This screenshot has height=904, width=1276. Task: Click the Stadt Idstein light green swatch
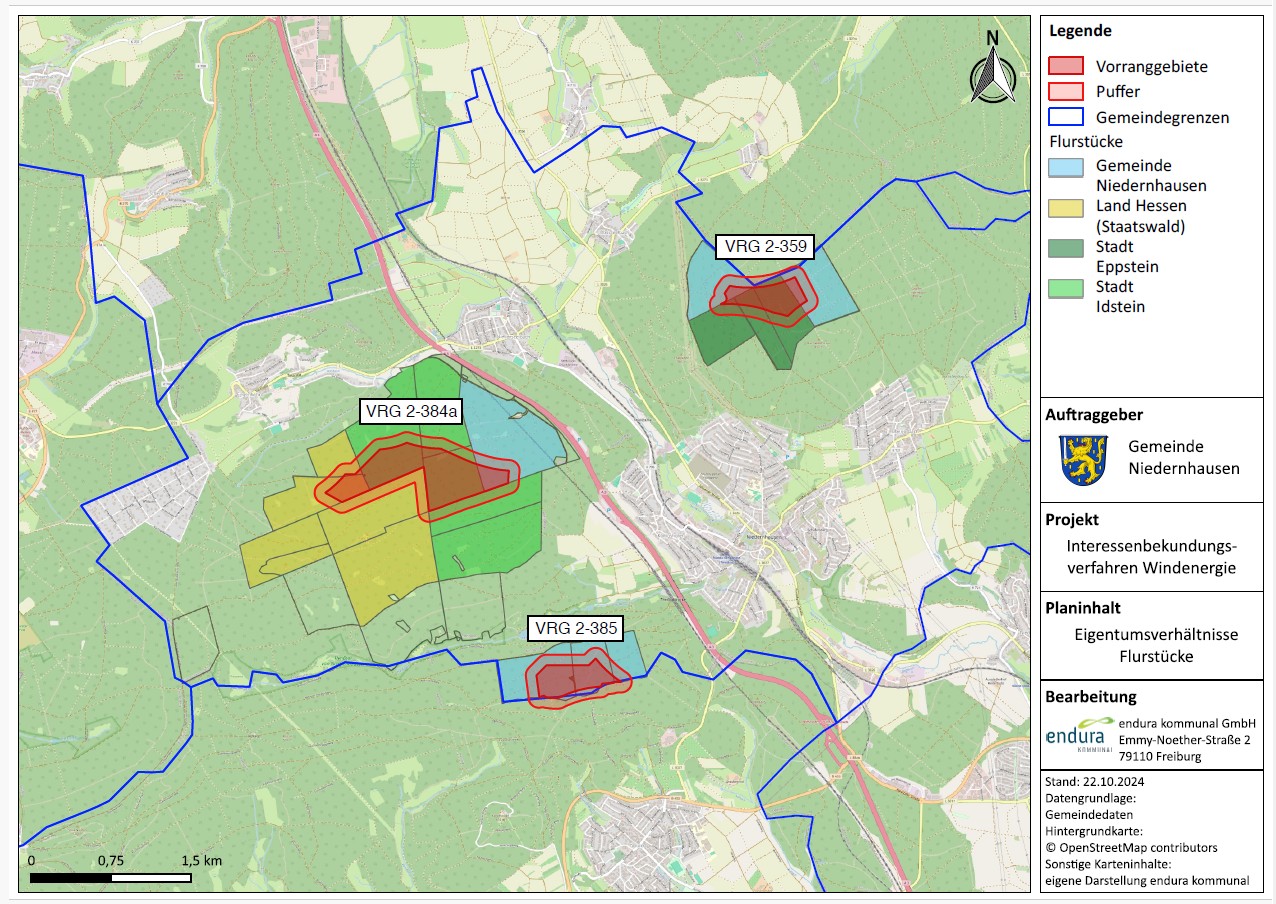click(x=1065, y=288)
